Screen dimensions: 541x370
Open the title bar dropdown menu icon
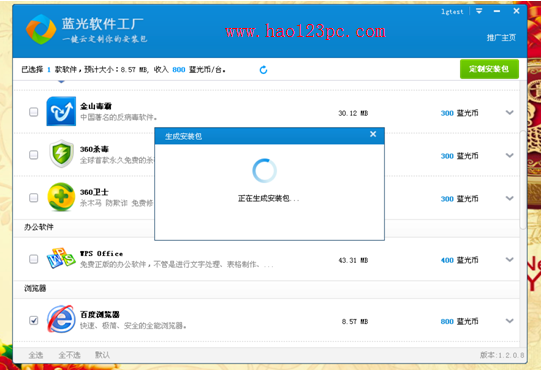pos(479,11)
